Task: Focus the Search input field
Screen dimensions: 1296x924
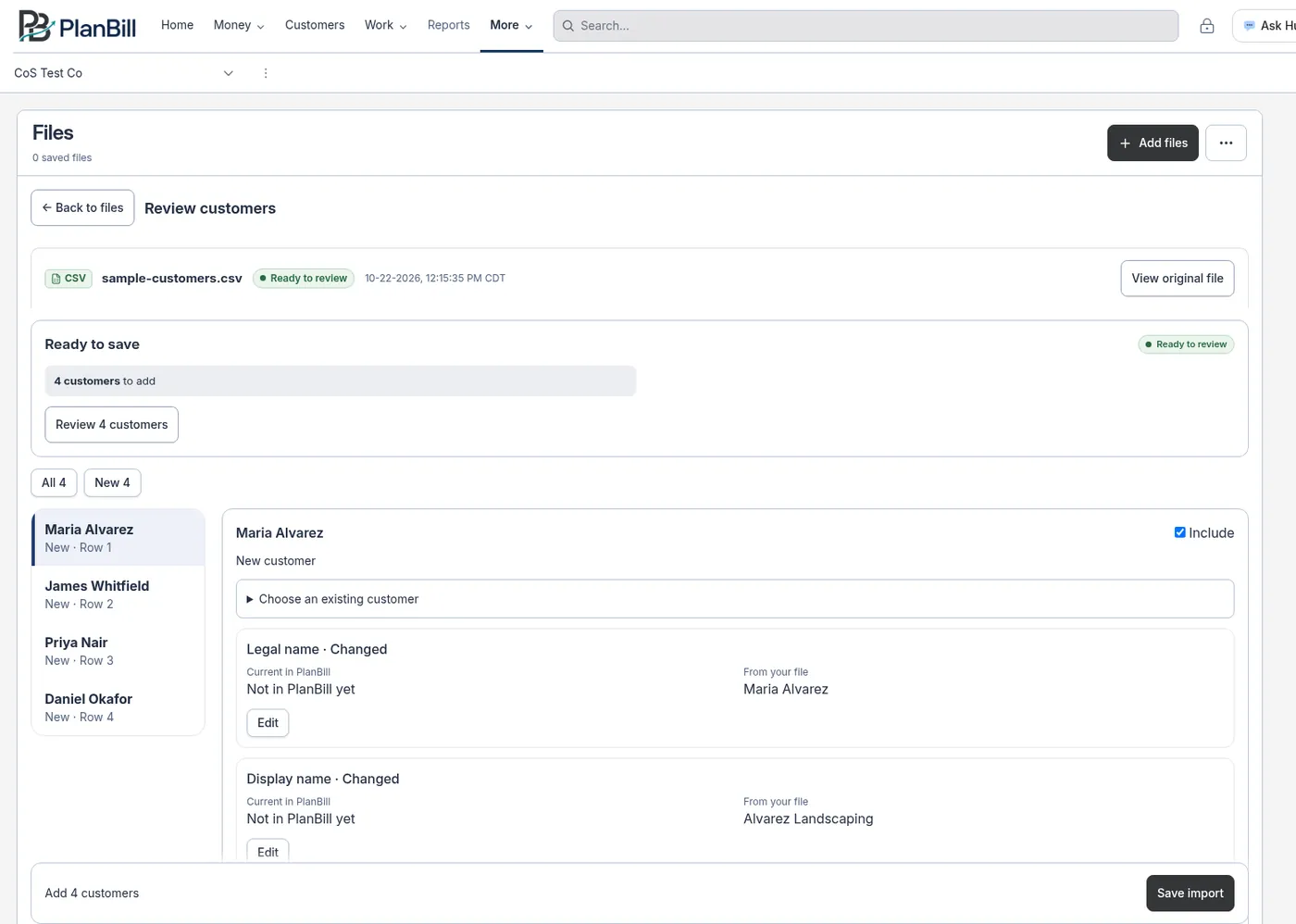Action: (x=866, y=26)
